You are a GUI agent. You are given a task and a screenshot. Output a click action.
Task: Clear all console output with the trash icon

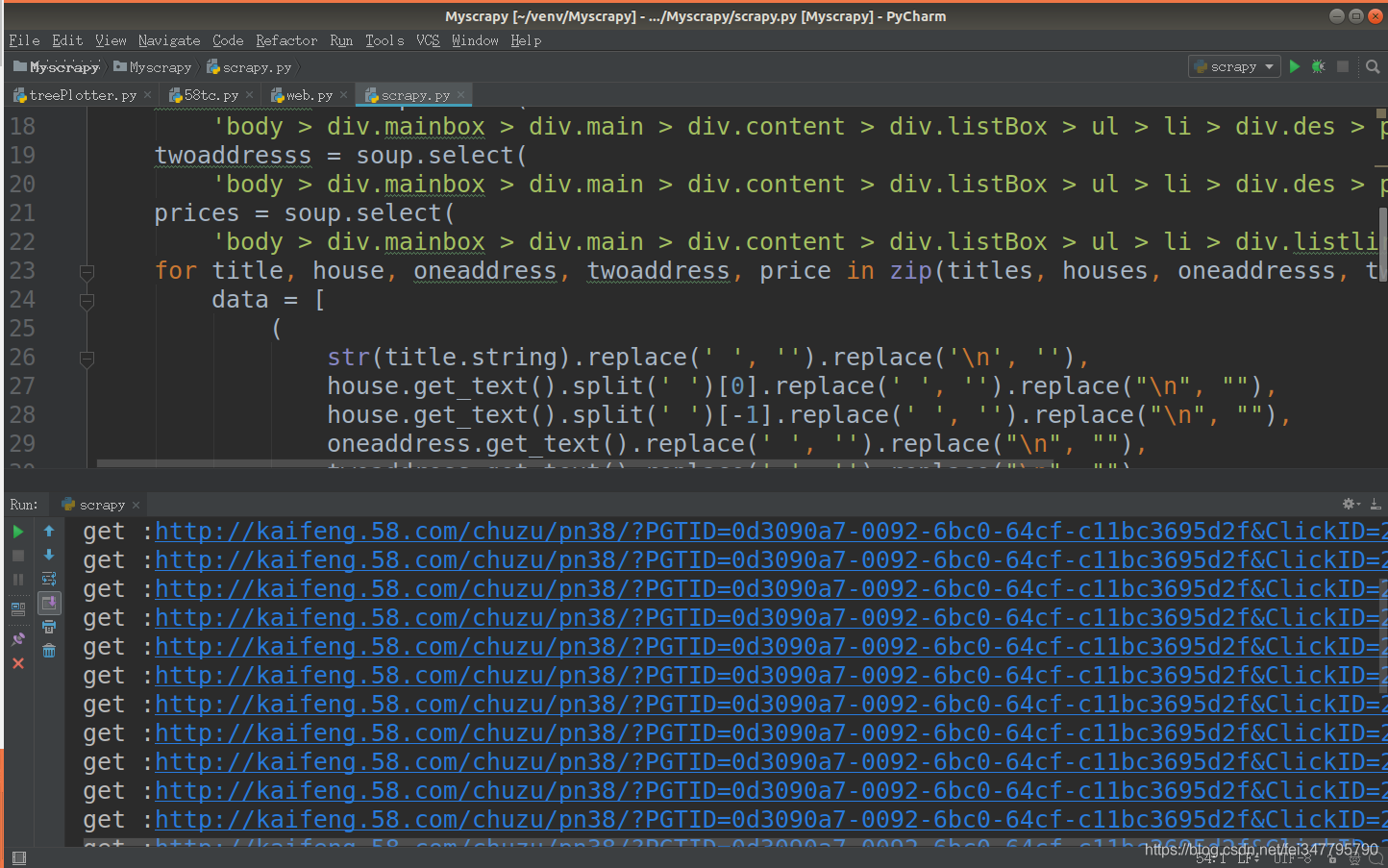(49, 651)
